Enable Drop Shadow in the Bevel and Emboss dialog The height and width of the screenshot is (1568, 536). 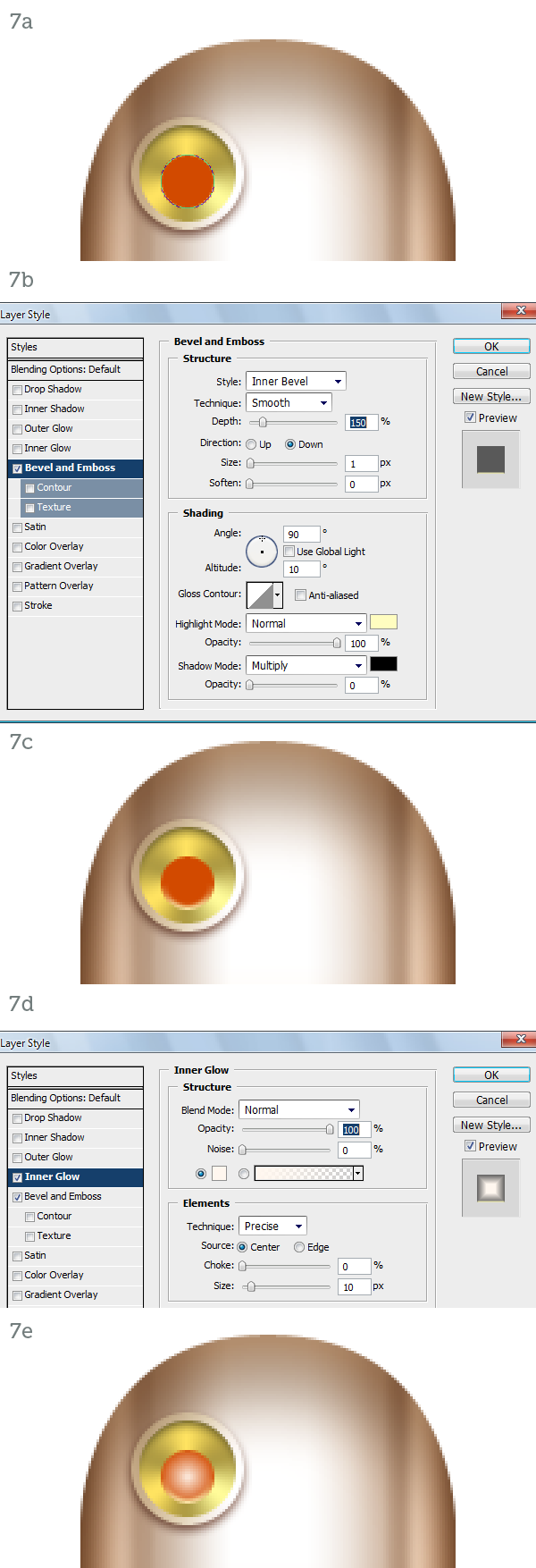pyautogui.click(x=17, y=390)
